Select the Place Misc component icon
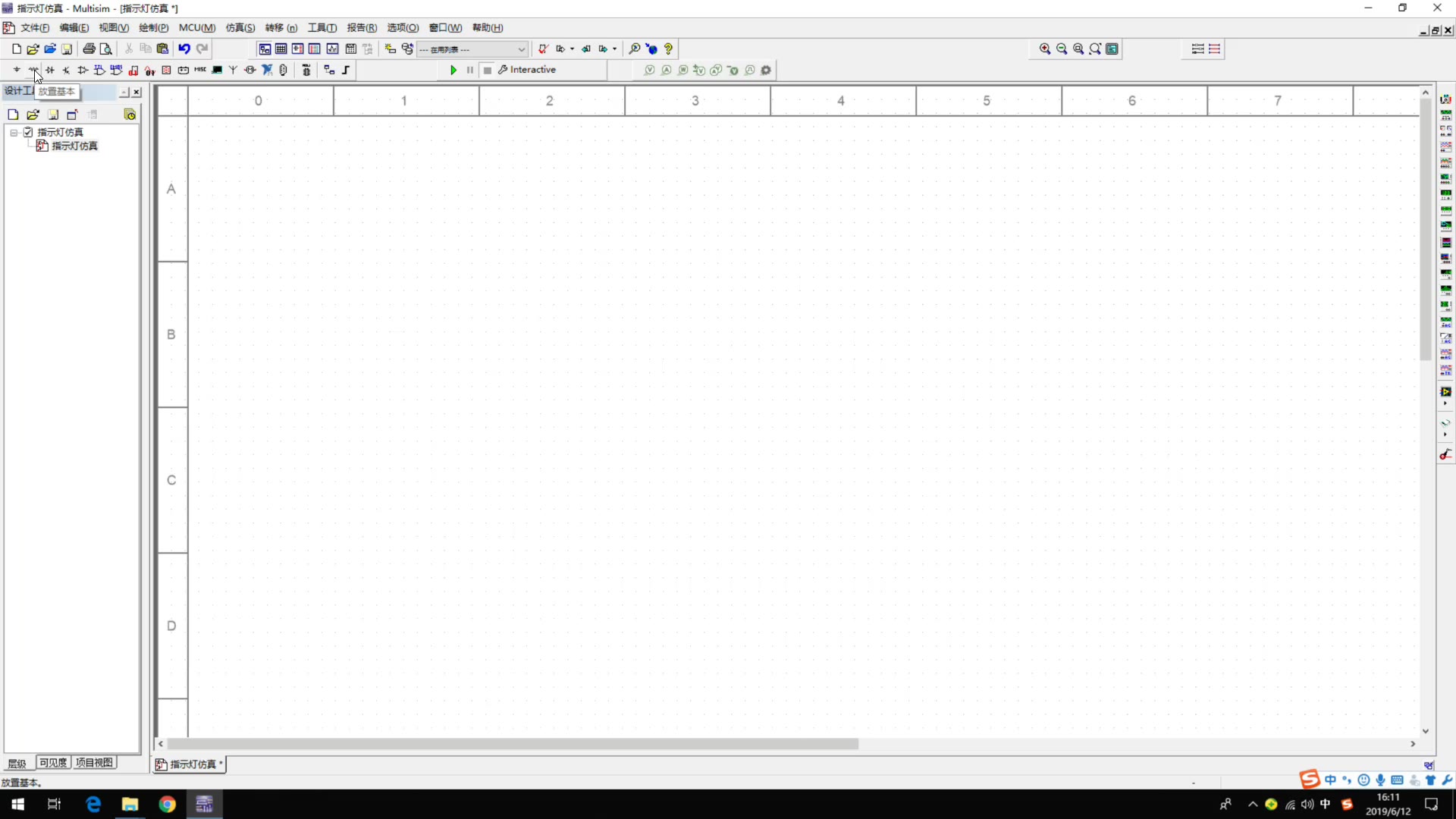 point(200,70)
